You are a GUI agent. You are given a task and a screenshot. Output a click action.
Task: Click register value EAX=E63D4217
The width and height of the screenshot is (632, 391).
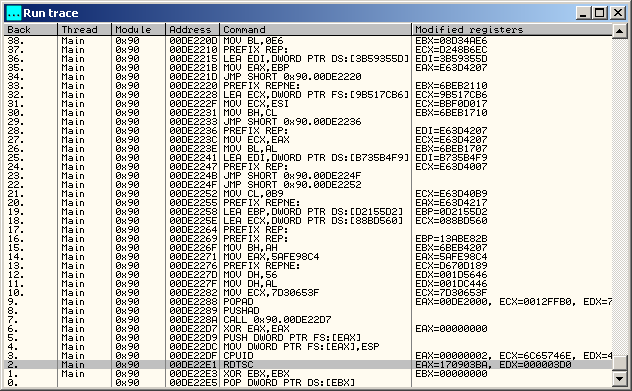(451, 203)
